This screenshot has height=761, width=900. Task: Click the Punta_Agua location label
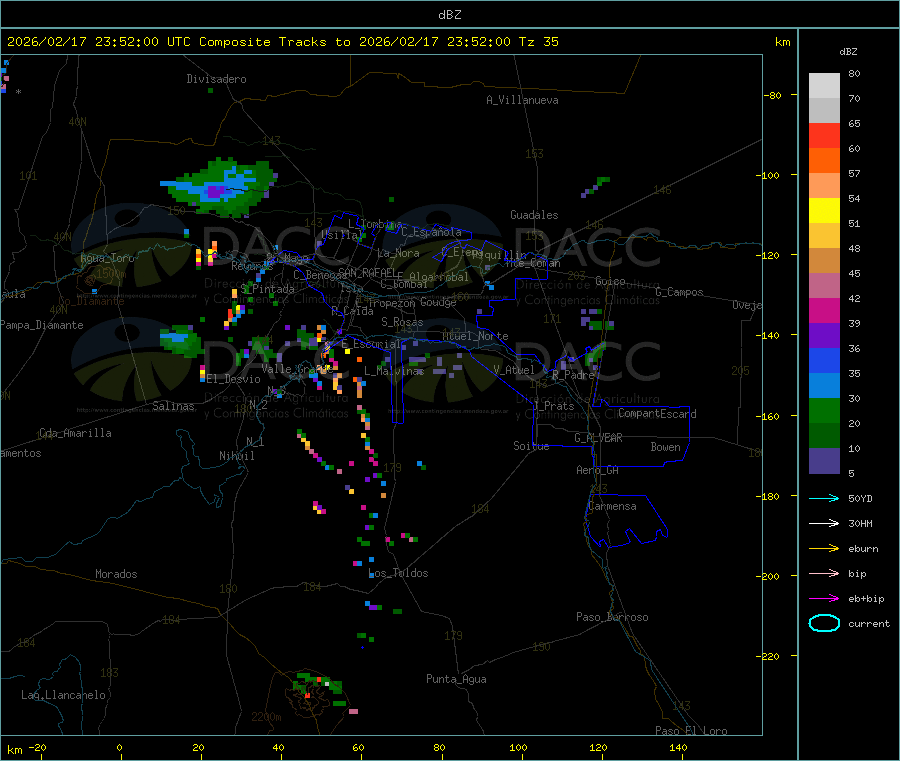click(x=456, y=679)
